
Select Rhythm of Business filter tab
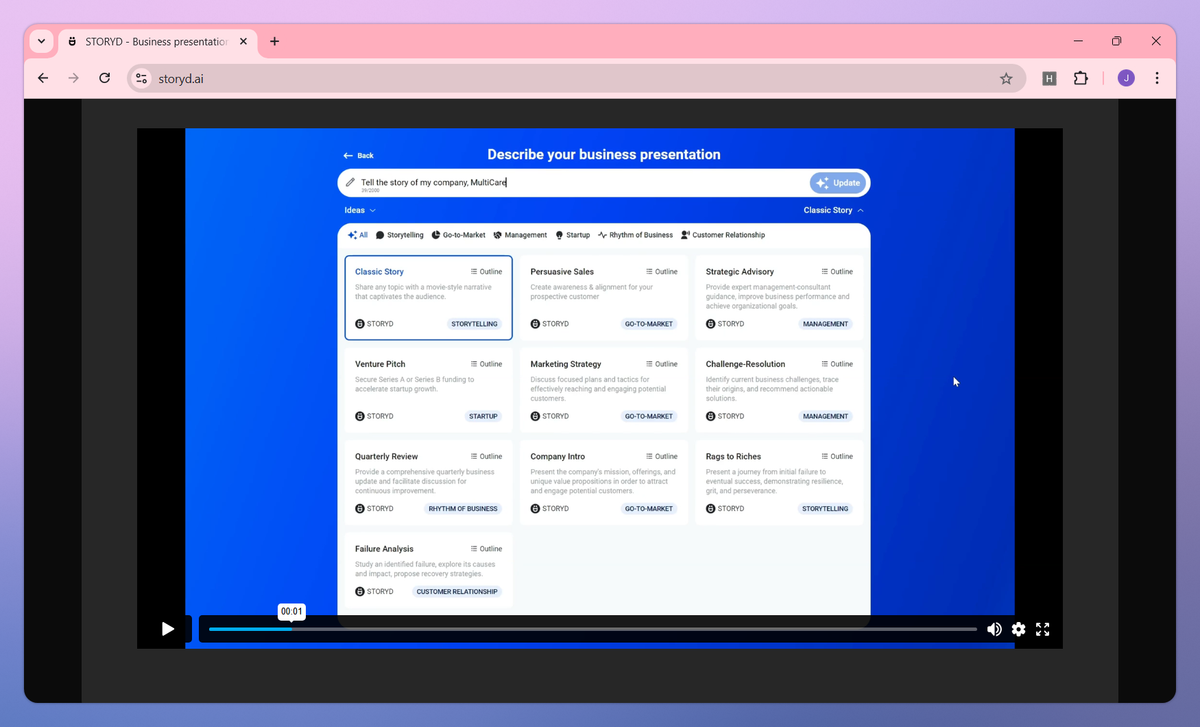[x=635, y=235]
